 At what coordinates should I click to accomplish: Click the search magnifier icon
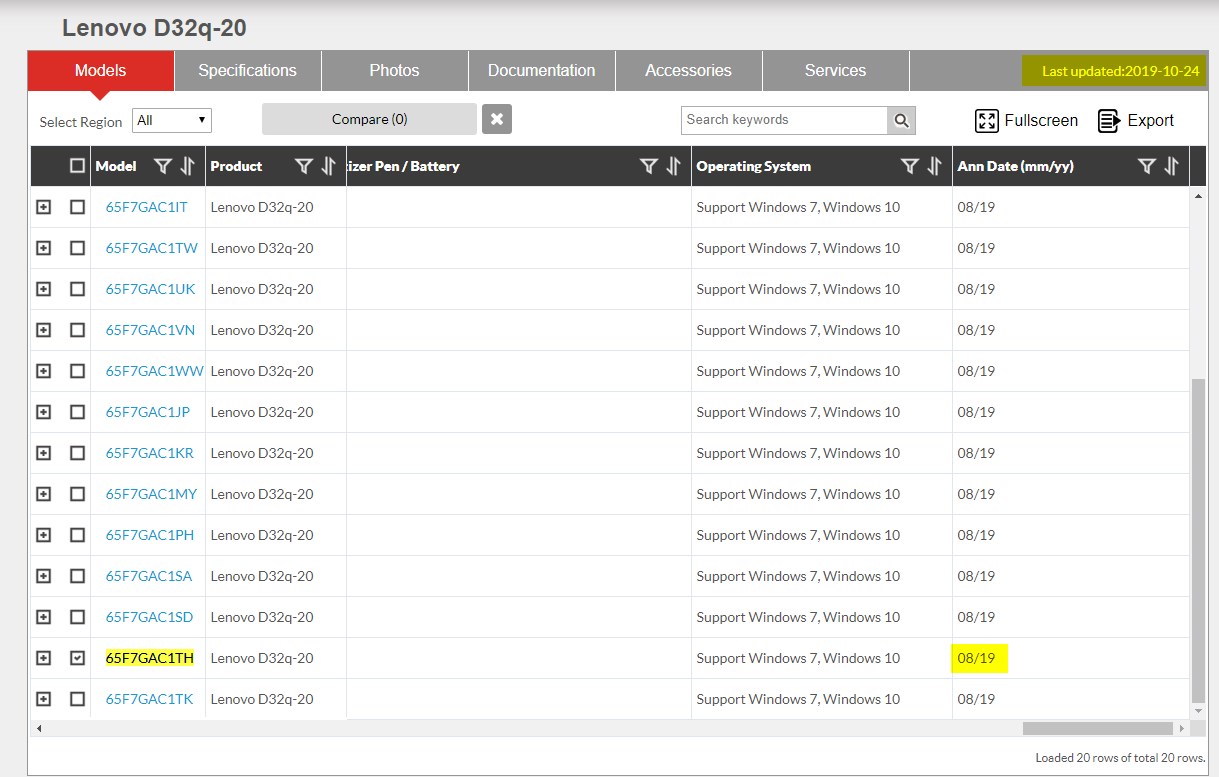click(901, 120)
